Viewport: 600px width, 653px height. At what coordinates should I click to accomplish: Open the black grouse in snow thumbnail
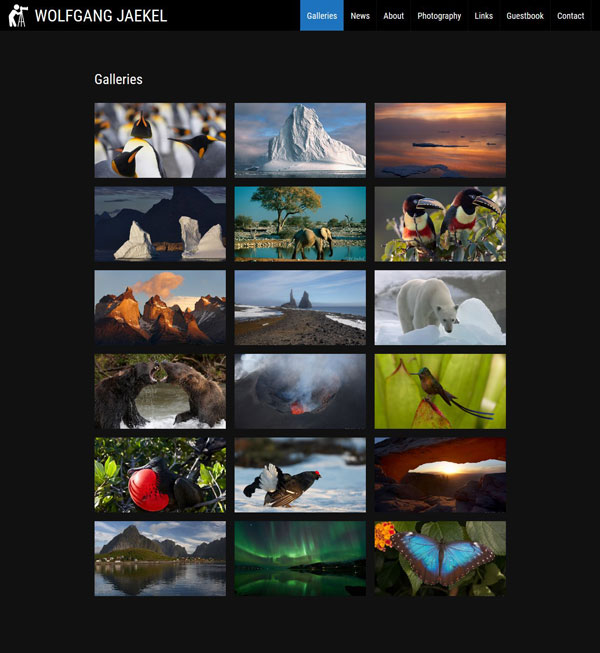click(300, 475)
